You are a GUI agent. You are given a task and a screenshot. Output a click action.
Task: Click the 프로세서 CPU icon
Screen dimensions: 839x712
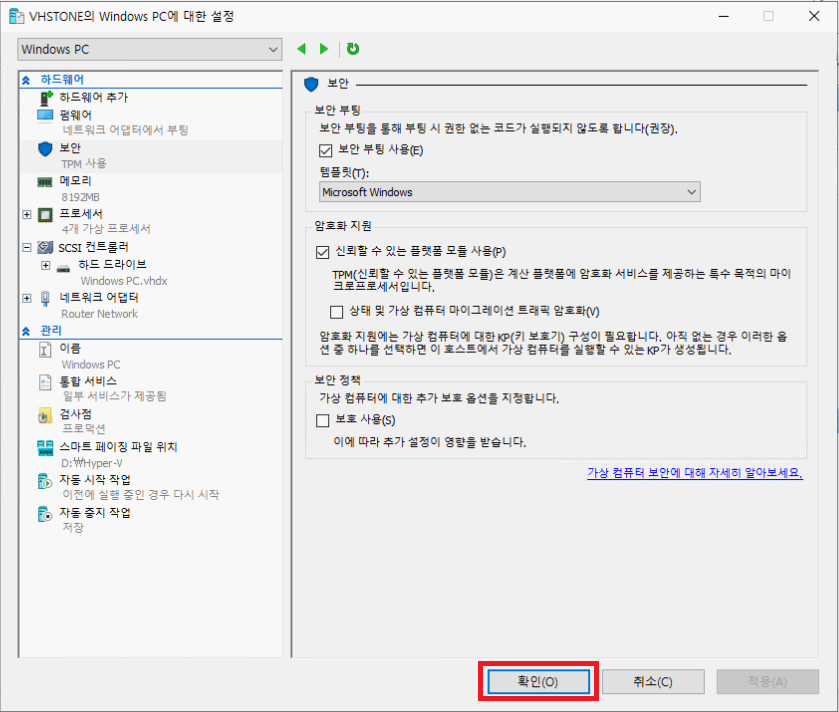pos(45,215)
